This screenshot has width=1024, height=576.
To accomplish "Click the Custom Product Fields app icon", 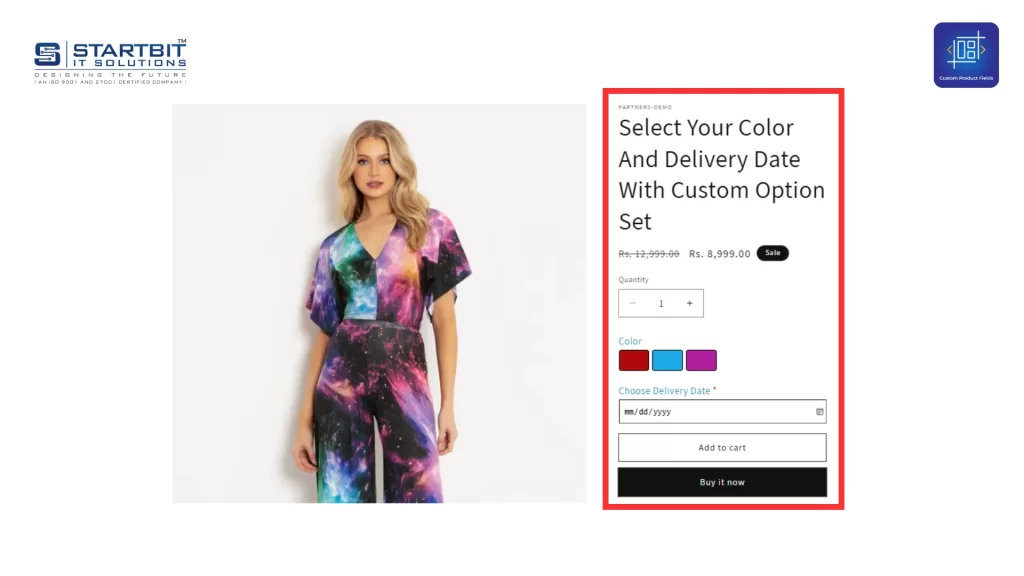I will coord(965,54).
